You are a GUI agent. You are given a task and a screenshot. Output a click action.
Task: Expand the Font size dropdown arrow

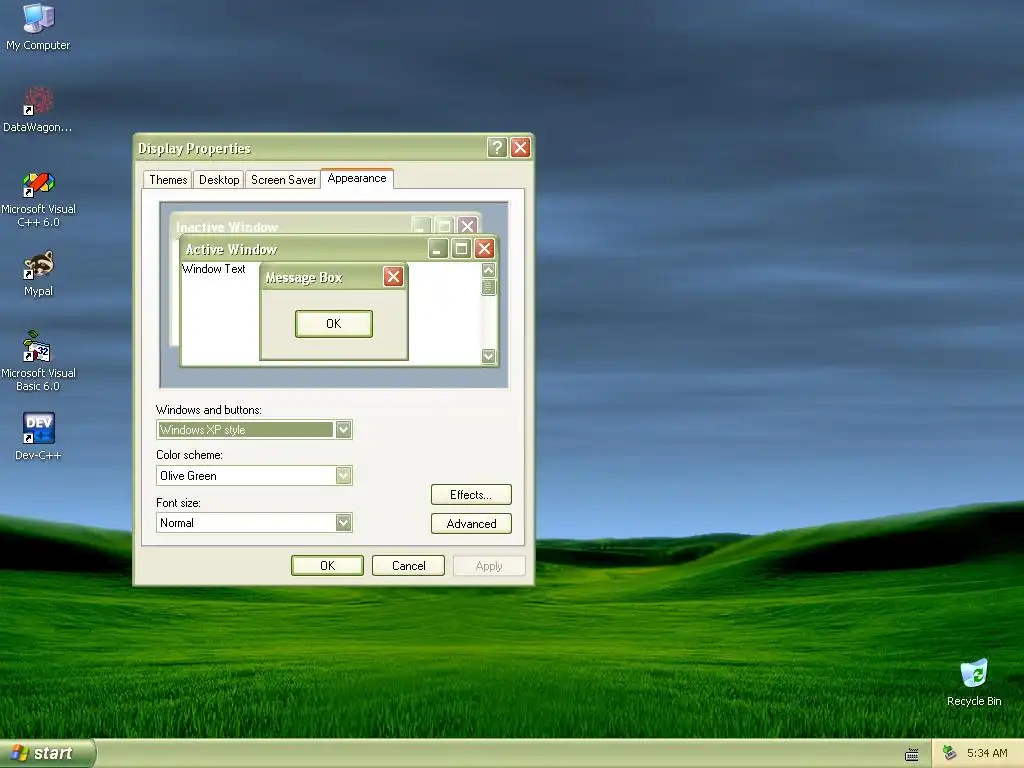click(344, 522)
